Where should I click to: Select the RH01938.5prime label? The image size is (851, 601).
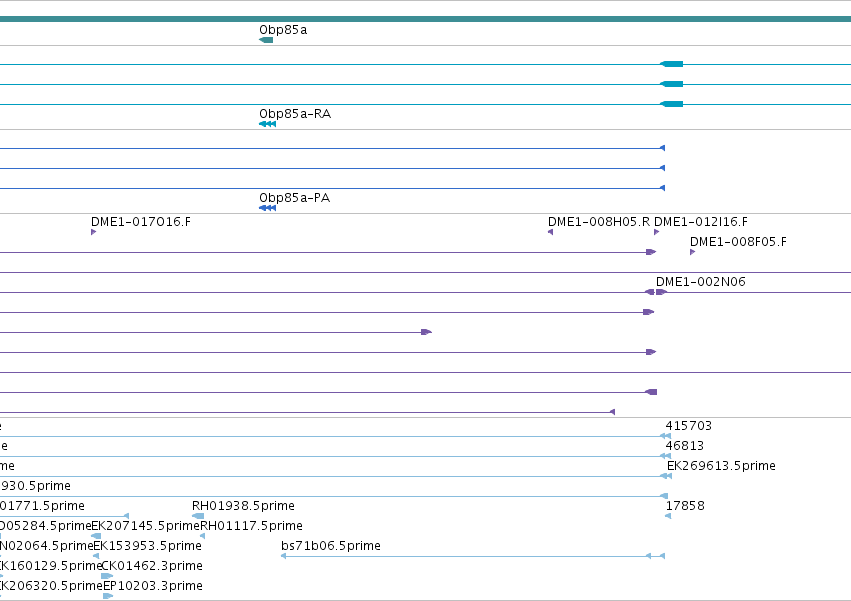243,506
